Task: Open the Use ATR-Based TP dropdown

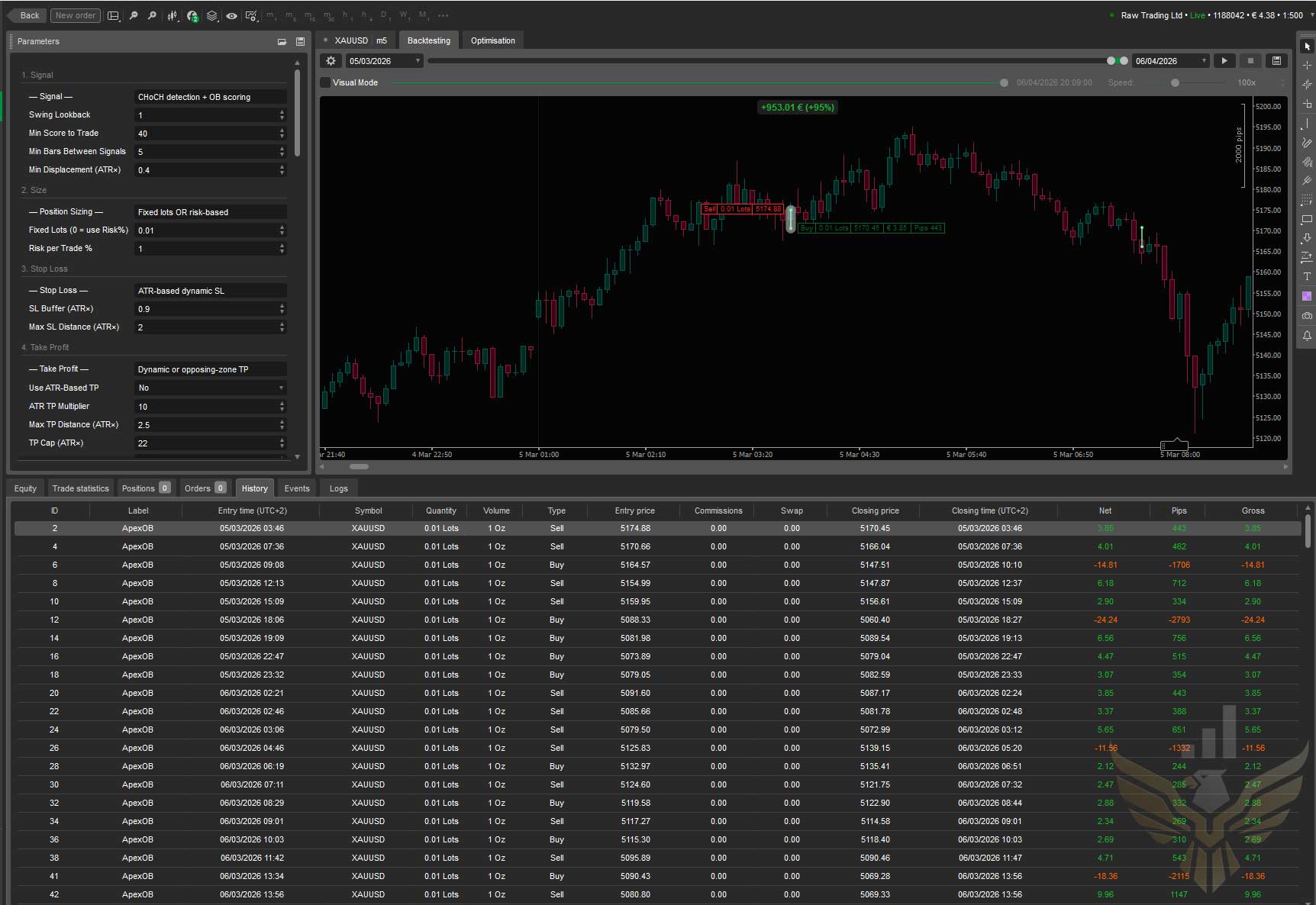Action: [x=210, y=388]
